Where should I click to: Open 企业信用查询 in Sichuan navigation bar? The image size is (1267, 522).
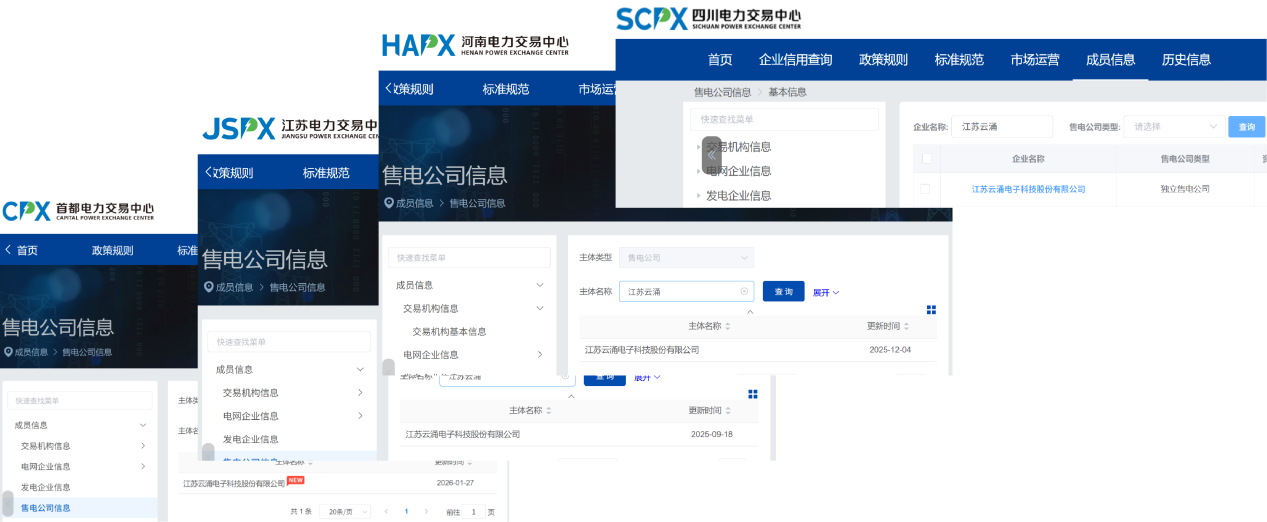click(795, 59)
